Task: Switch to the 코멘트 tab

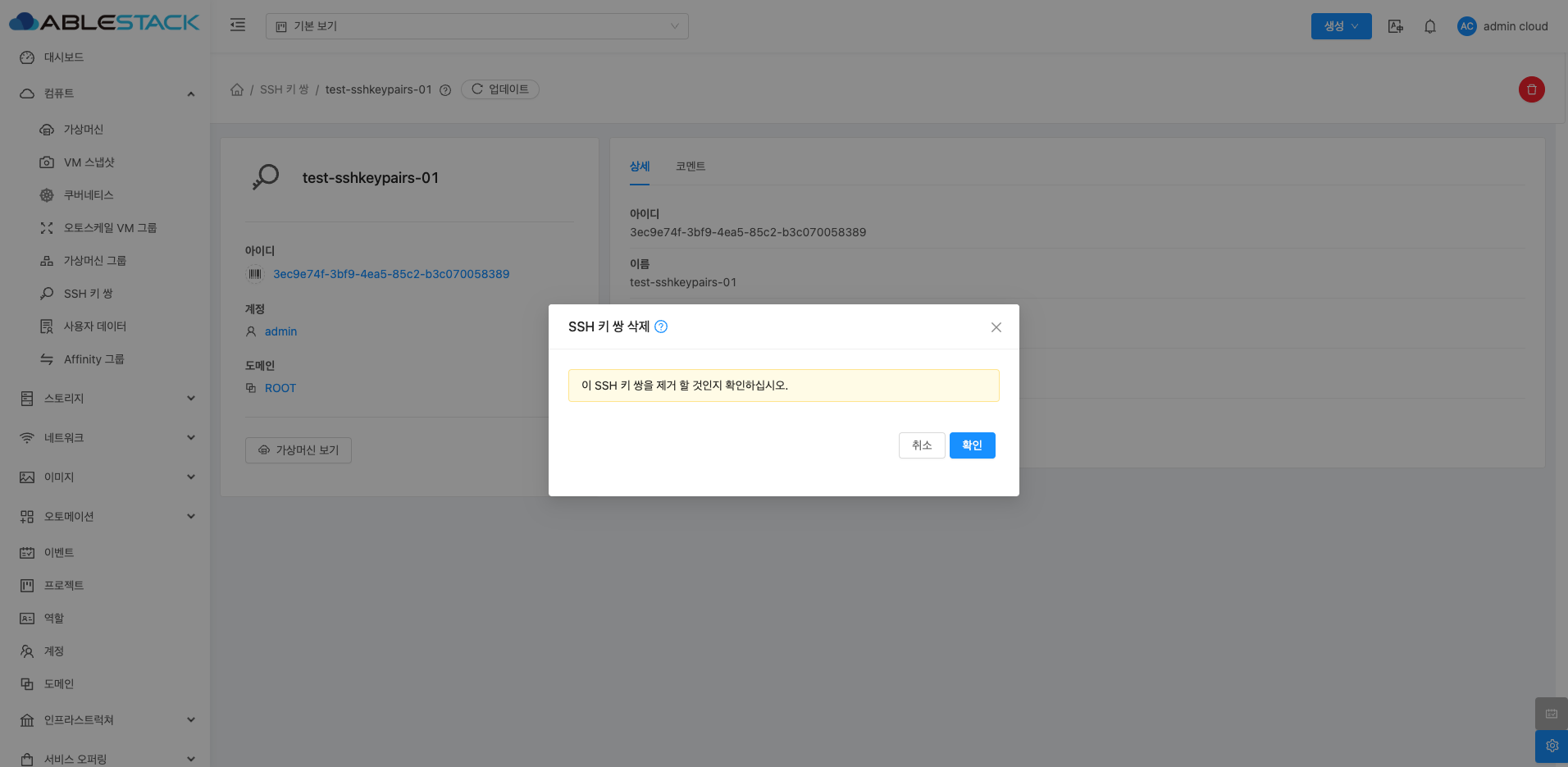Action: click(x=691, y=167)
